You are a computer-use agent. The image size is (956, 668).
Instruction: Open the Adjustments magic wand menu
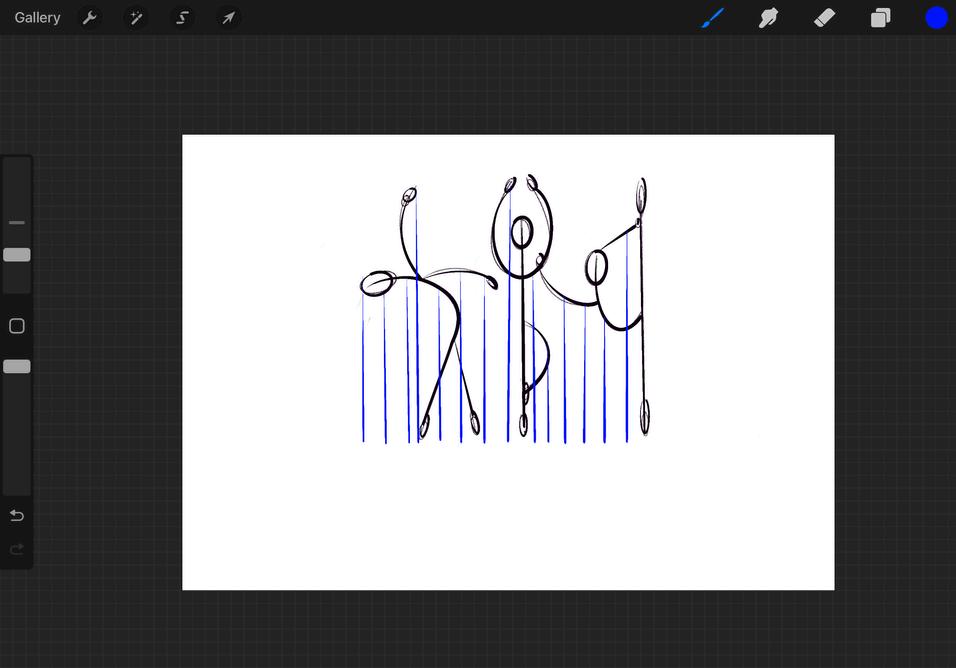pos(135,18)
